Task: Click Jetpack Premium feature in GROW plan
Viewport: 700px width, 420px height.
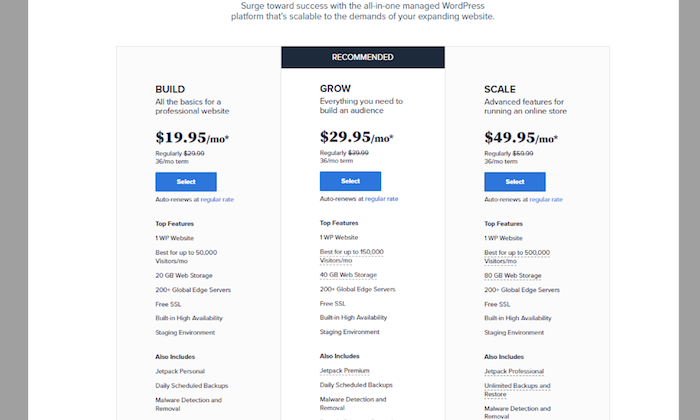Action: [x=344, y=370]
